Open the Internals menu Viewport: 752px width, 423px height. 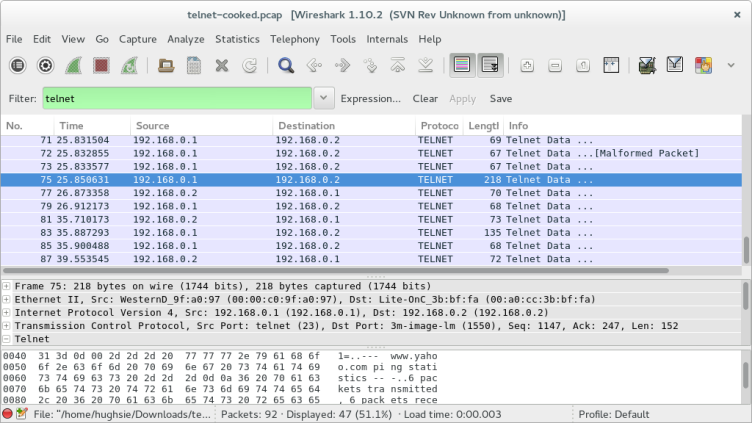[x=387, y=39]
